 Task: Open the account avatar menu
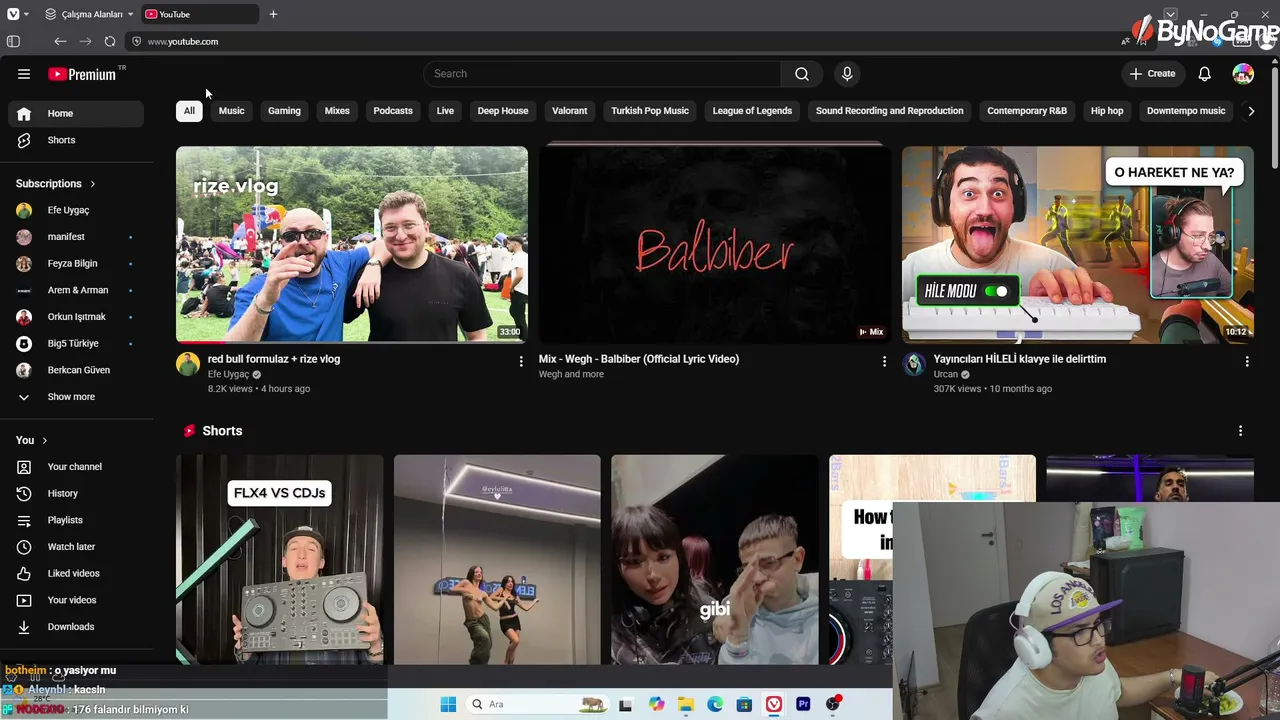click(1243, 74)
